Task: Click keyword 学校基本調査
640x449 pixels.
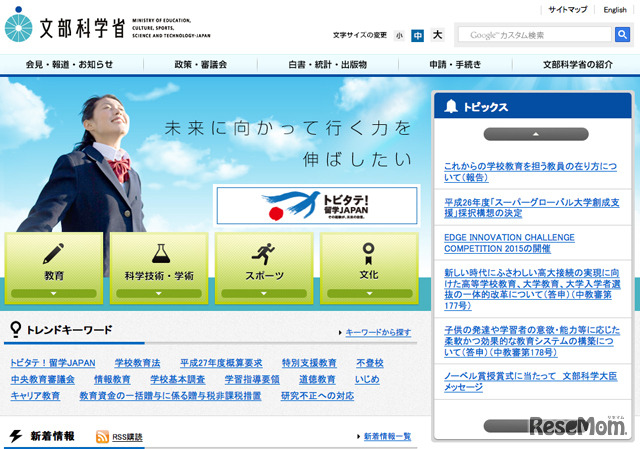Action: (178, 379)
